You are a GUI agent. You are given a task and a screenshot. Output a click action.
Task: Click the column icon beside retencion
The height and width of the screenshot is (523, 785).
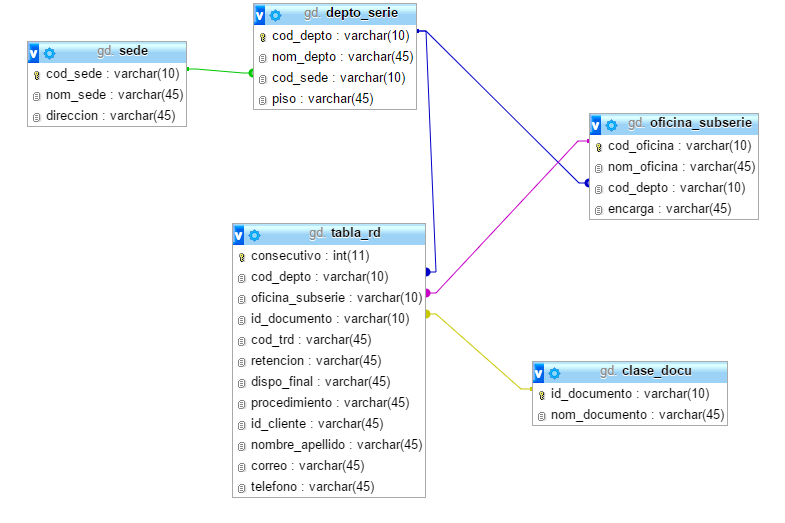pos(241,362)
